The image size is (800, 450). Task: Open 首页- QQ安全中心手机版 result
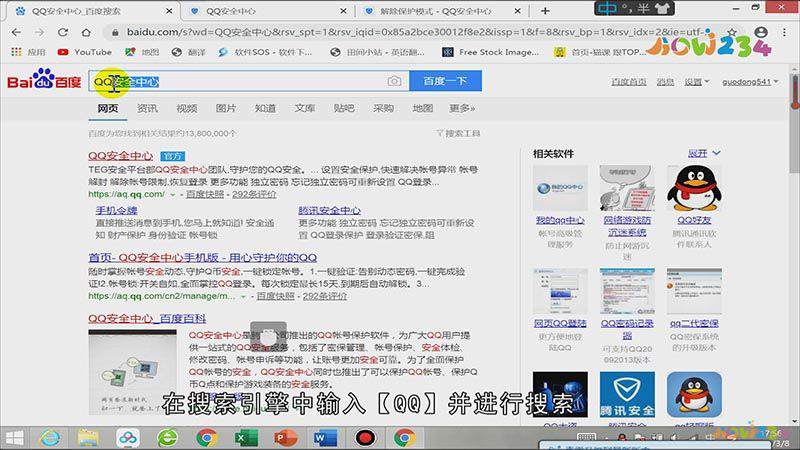(203, 258)
